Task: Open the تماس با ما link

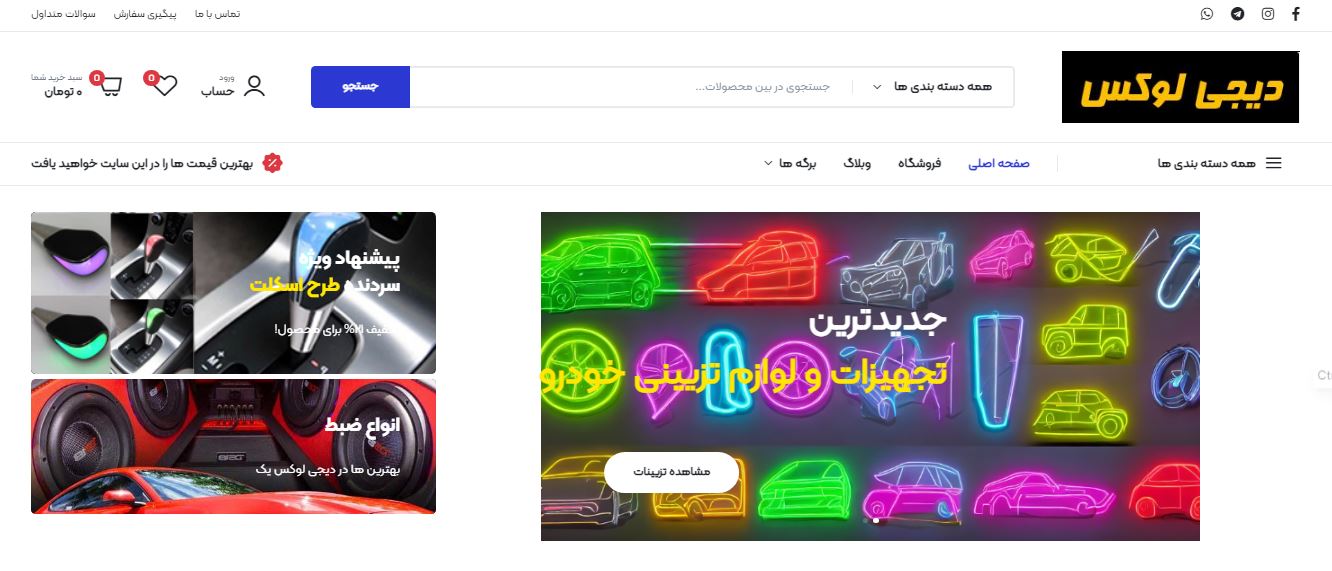Action: coord(220,14)
